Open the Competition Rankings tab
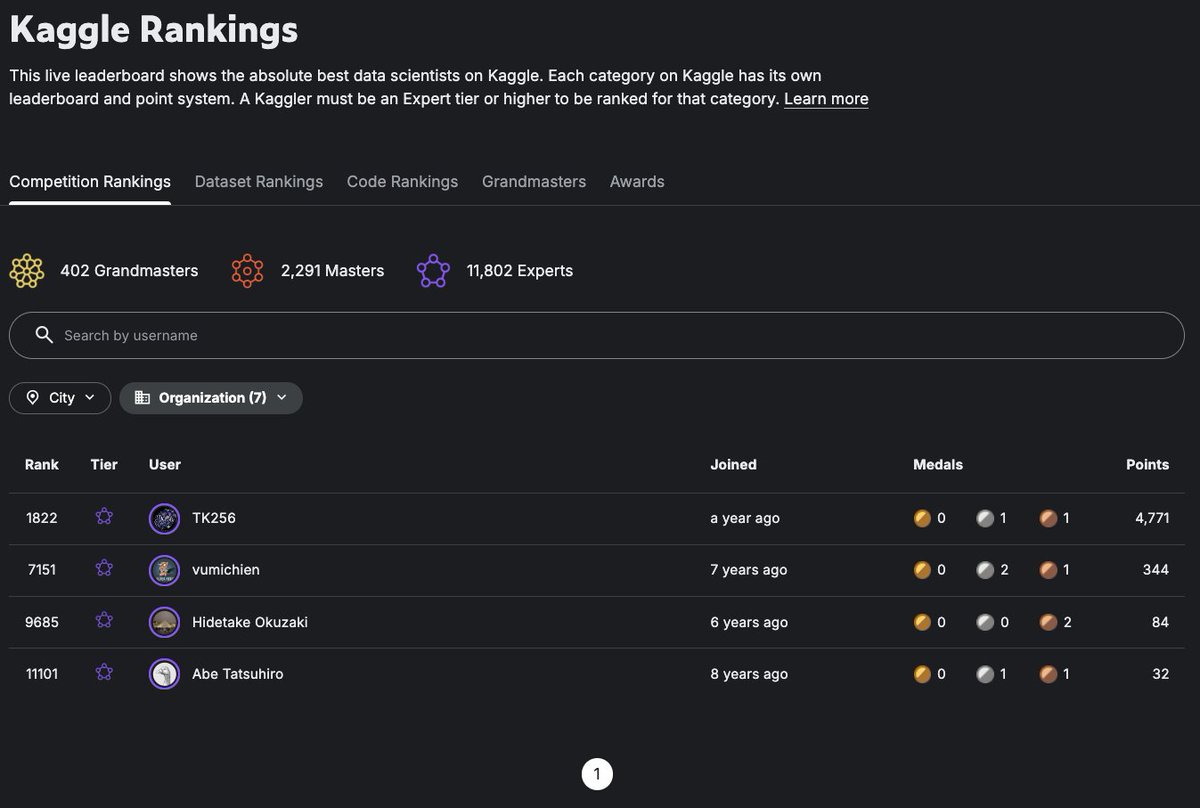1200x808 pixels. click(x=90, y=181)
